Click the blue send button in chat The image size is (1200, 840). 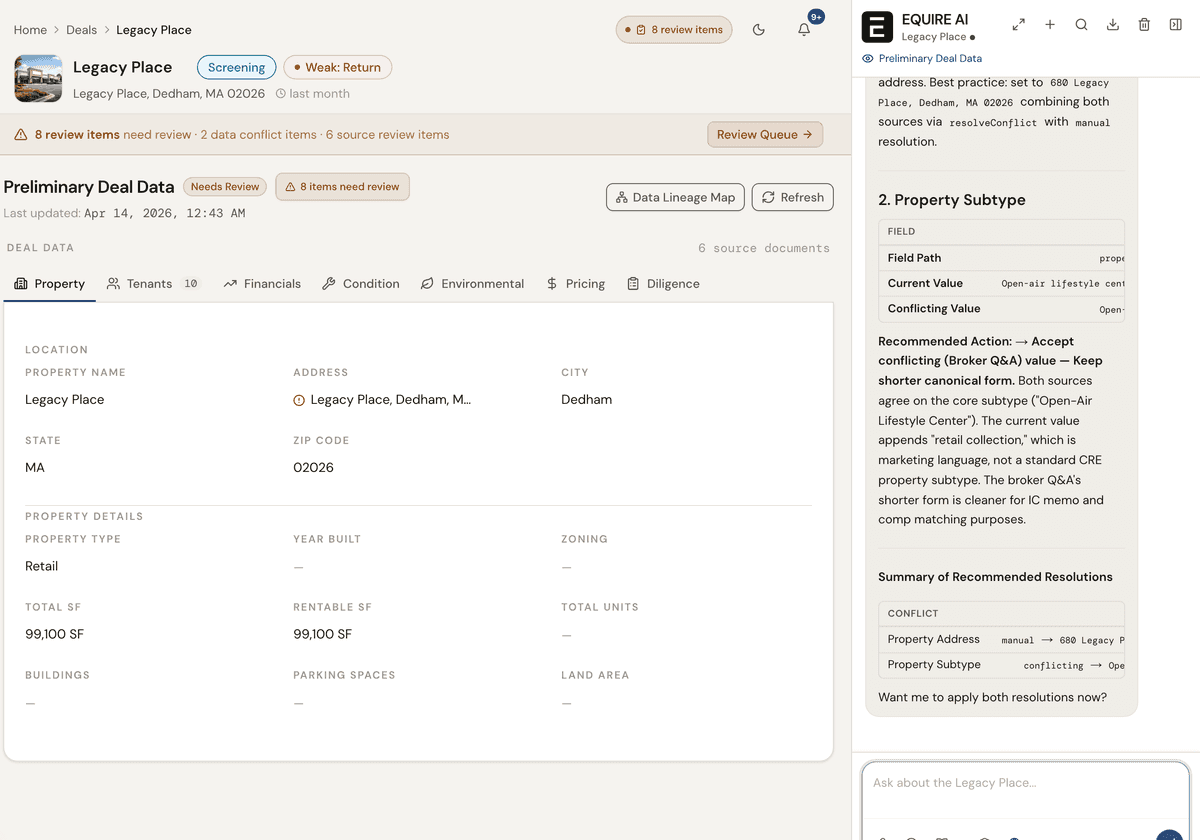[x=1169, y=836]
